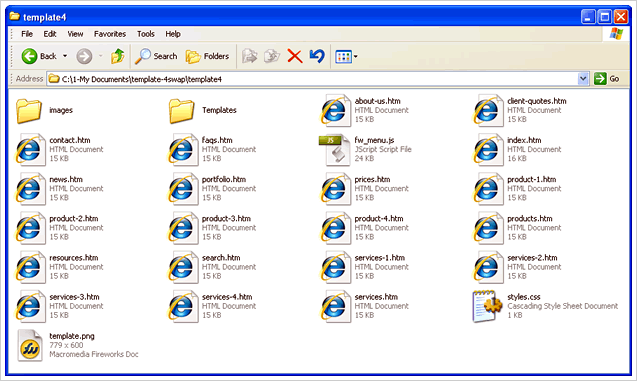637x381 pixels.
Task: Click the services.htm file name
Action: [376, 297]
